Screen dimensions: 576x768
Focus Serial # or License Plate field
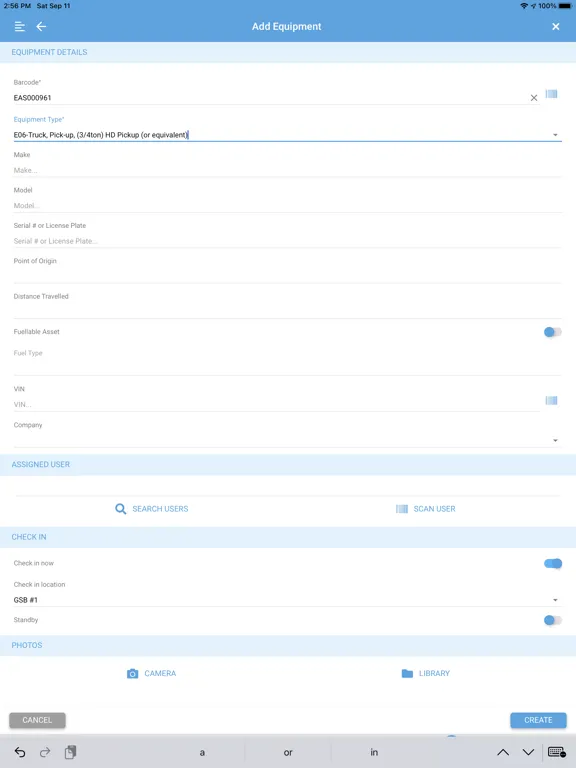tap(288, 241)
